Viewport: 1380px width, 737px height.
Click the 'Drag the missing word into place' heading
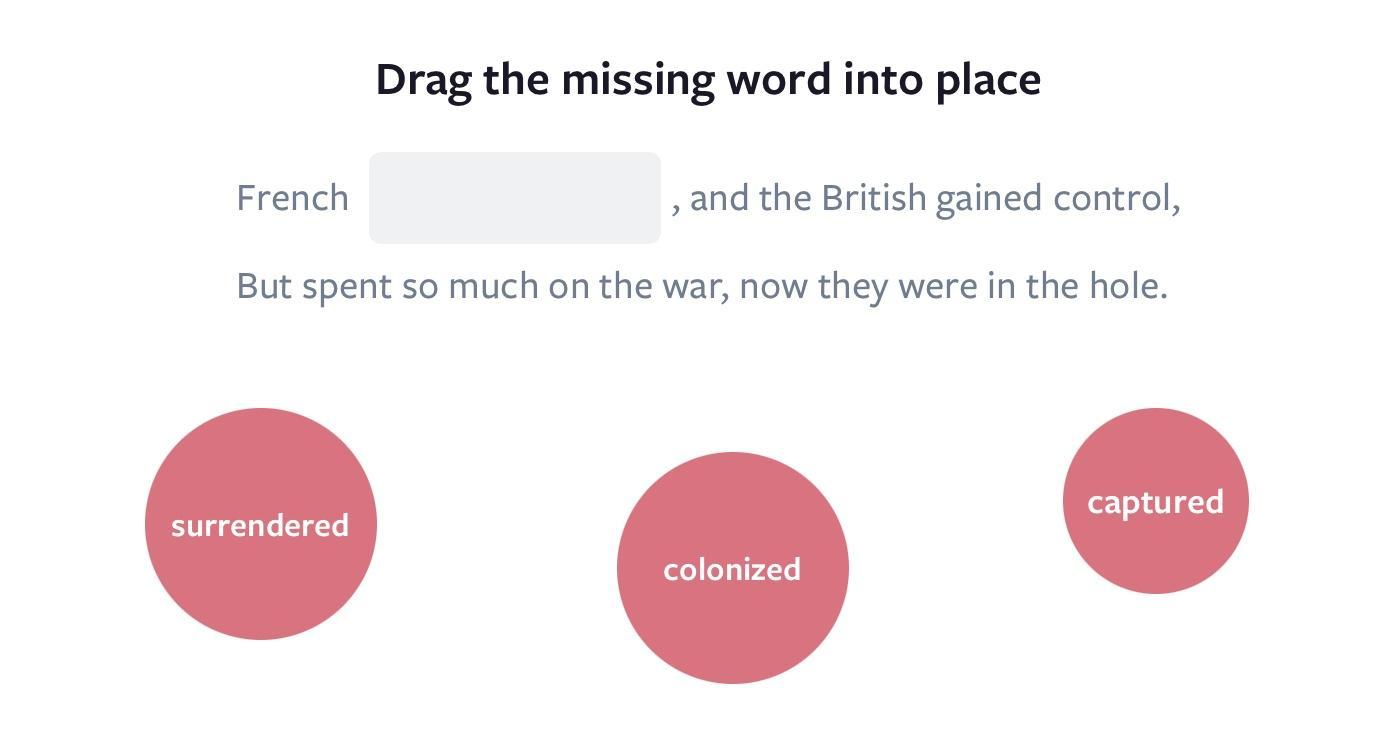click(708, 80)
